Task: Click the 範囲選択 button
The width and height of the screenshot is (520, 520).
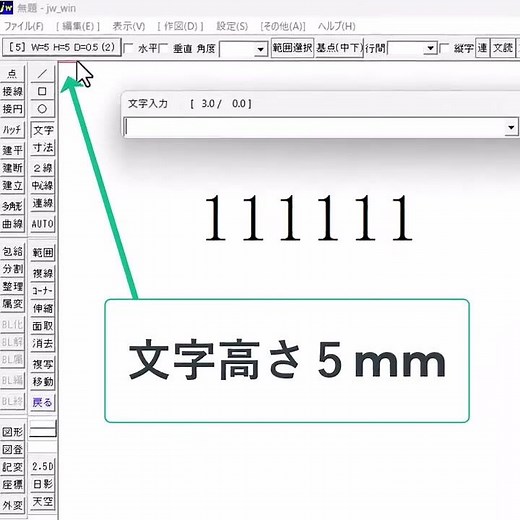Action: tap(292, 48)
